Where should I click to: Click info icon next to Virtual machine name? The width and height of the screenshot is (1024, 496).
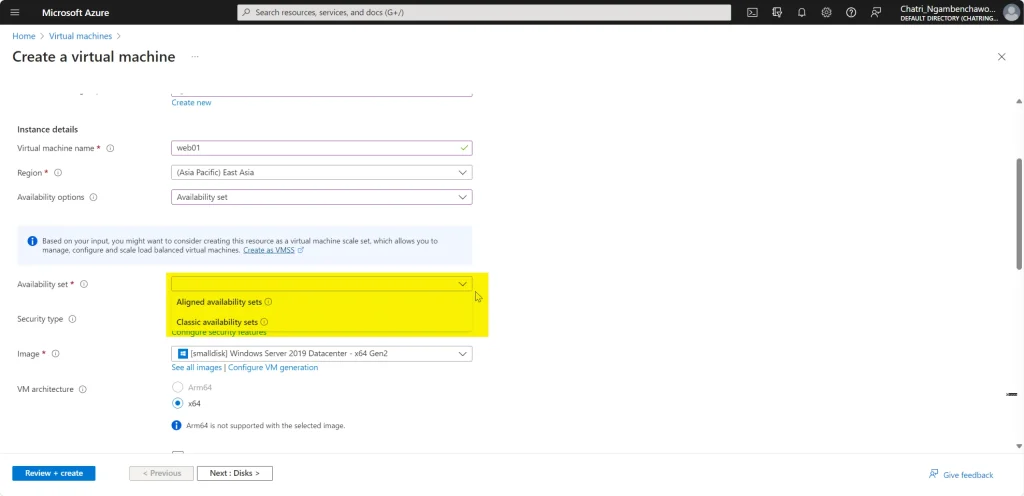[x=110, y=148]
